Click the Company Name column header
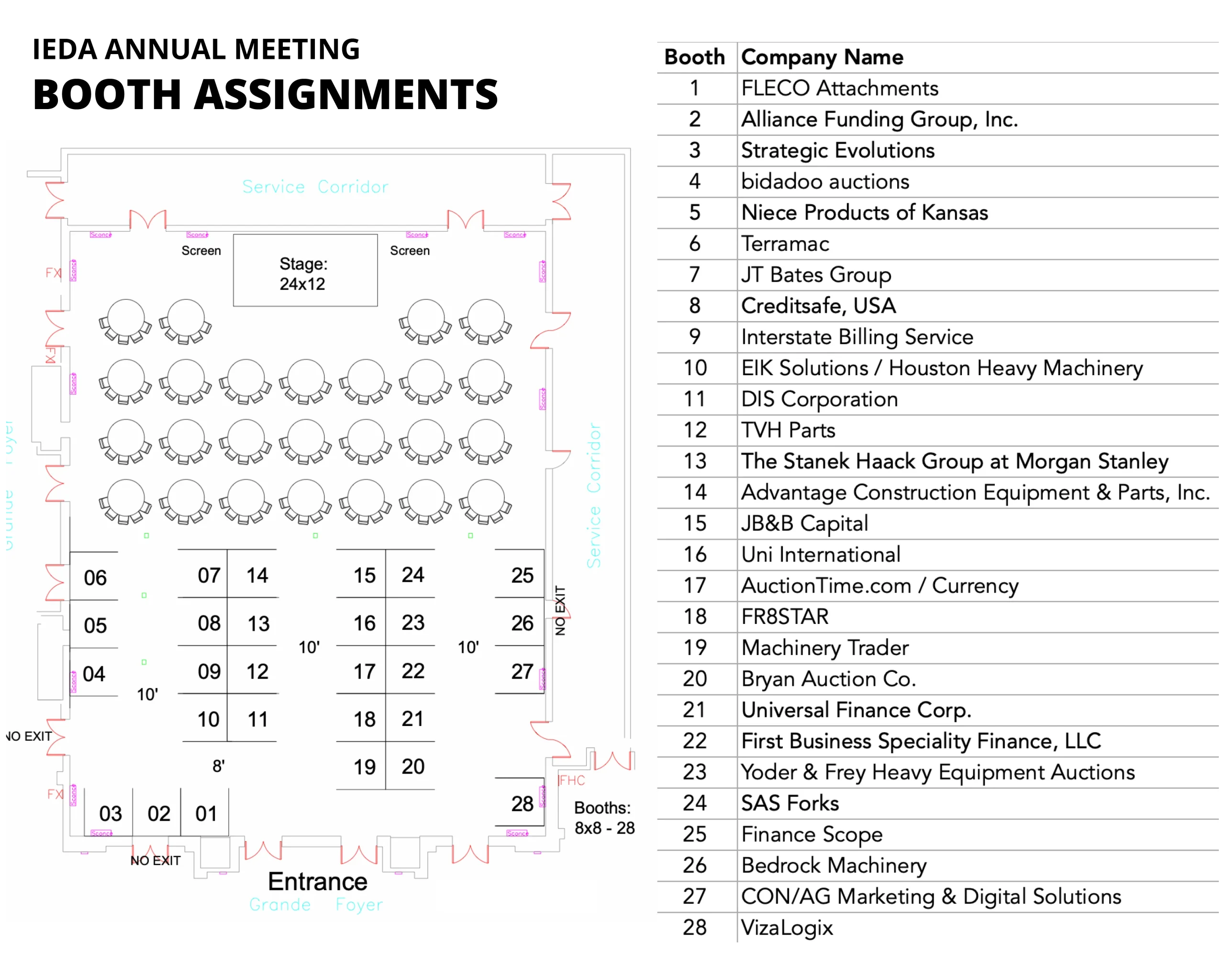1225x980 pixels. point(822,57)
